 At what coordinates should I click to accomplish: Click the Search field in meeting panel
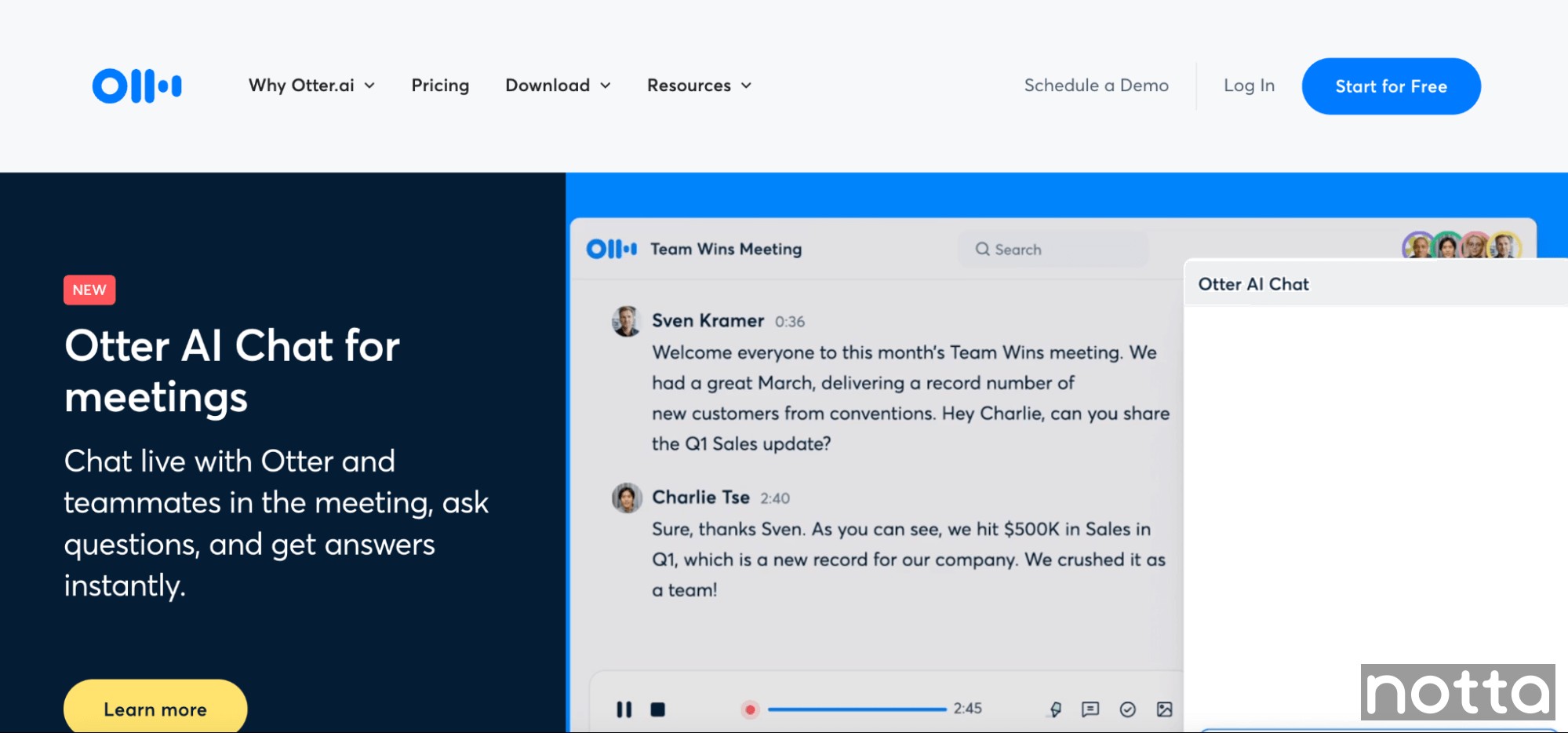[1053, 249]
